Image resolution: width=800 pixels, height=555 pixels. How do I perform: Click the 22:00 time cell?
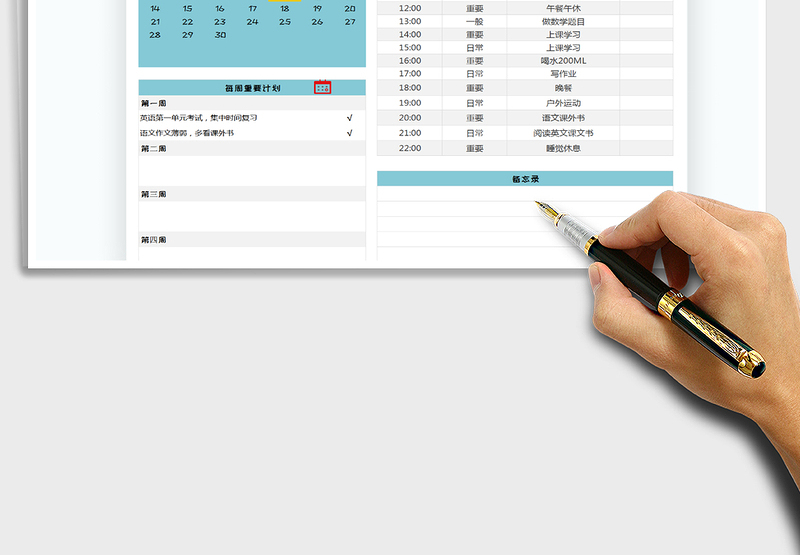[410, 148]
